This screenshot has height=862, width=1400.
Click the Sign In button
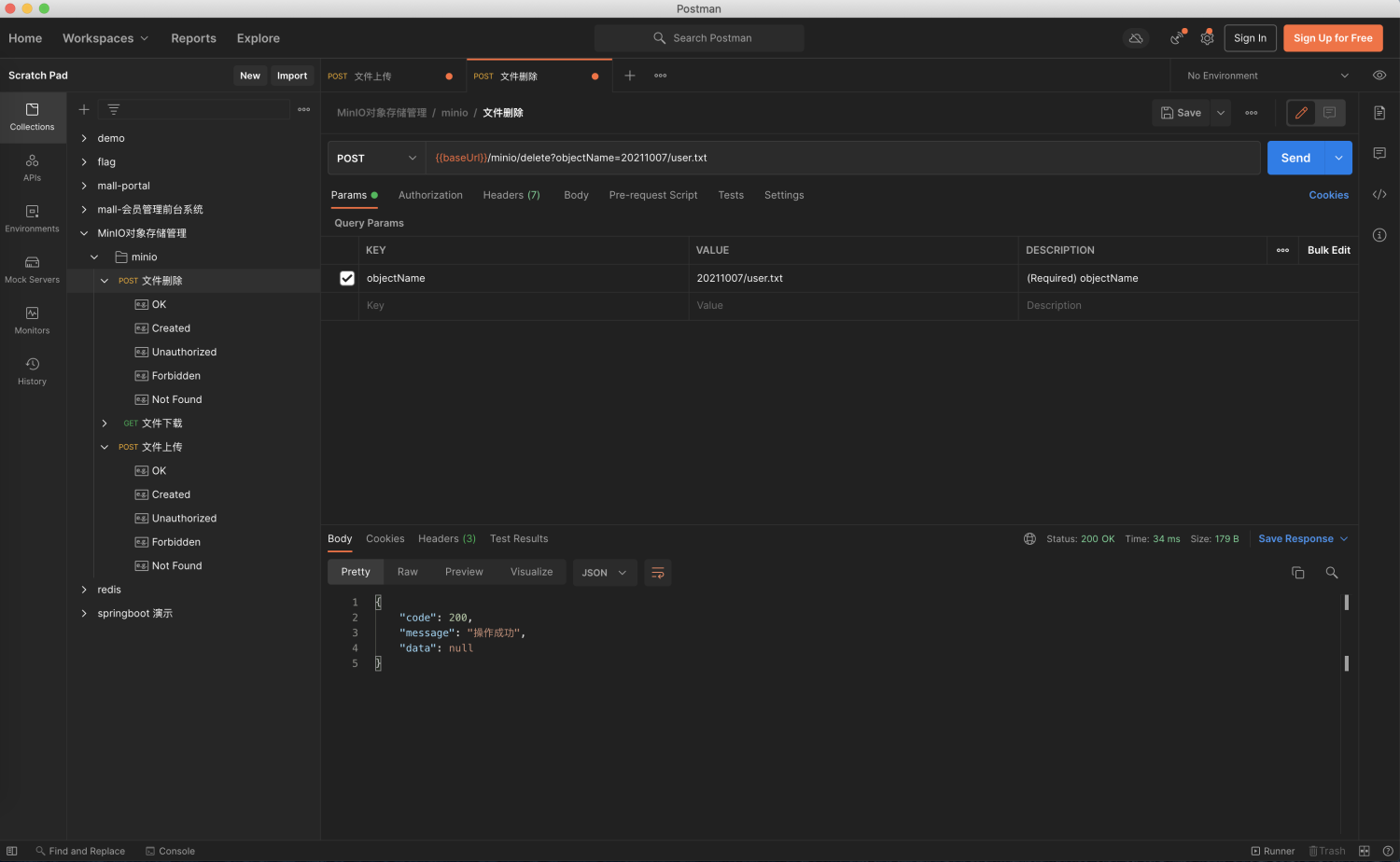pos(1250,38)
